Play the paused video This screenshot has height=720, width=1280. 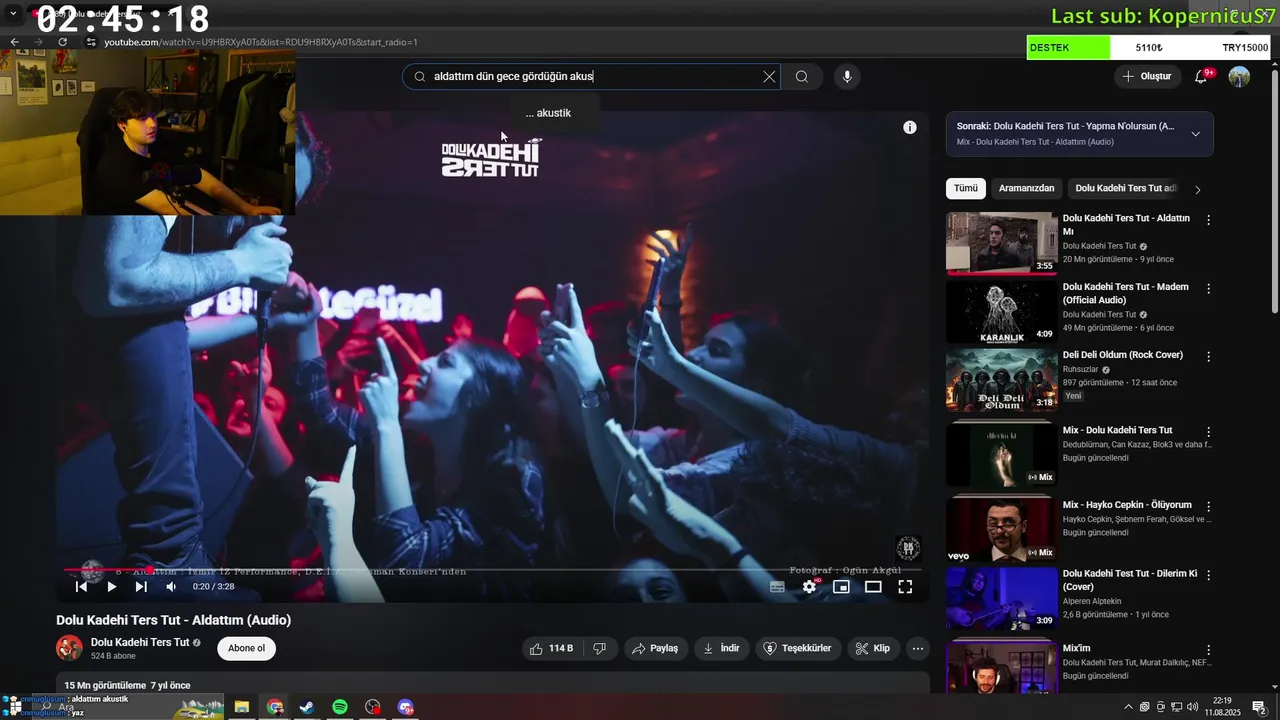tap(112, 587)
